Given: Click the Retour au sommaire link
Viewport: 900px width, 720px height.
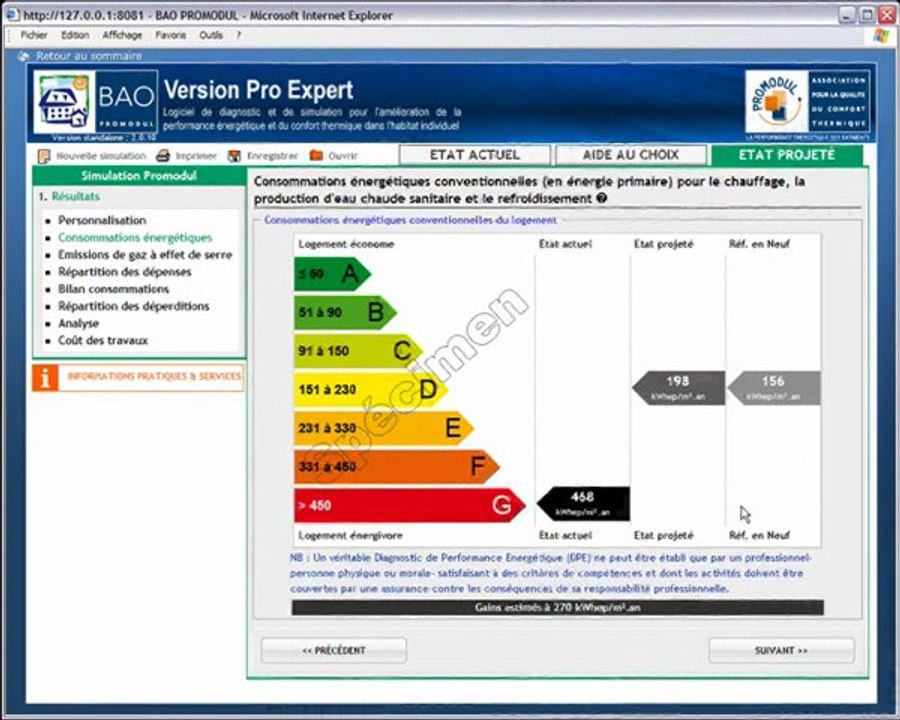Looking at the screenshot, I should [89, 56].
